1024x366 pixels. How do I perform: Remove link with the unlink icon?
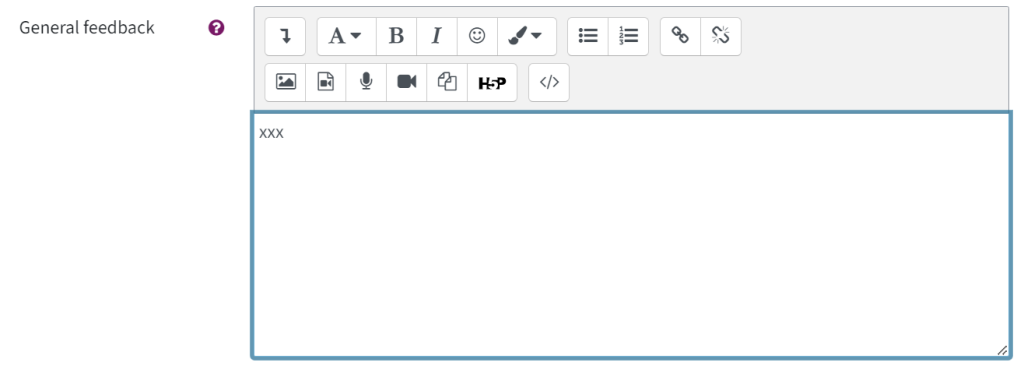click(x=721, y=37)
